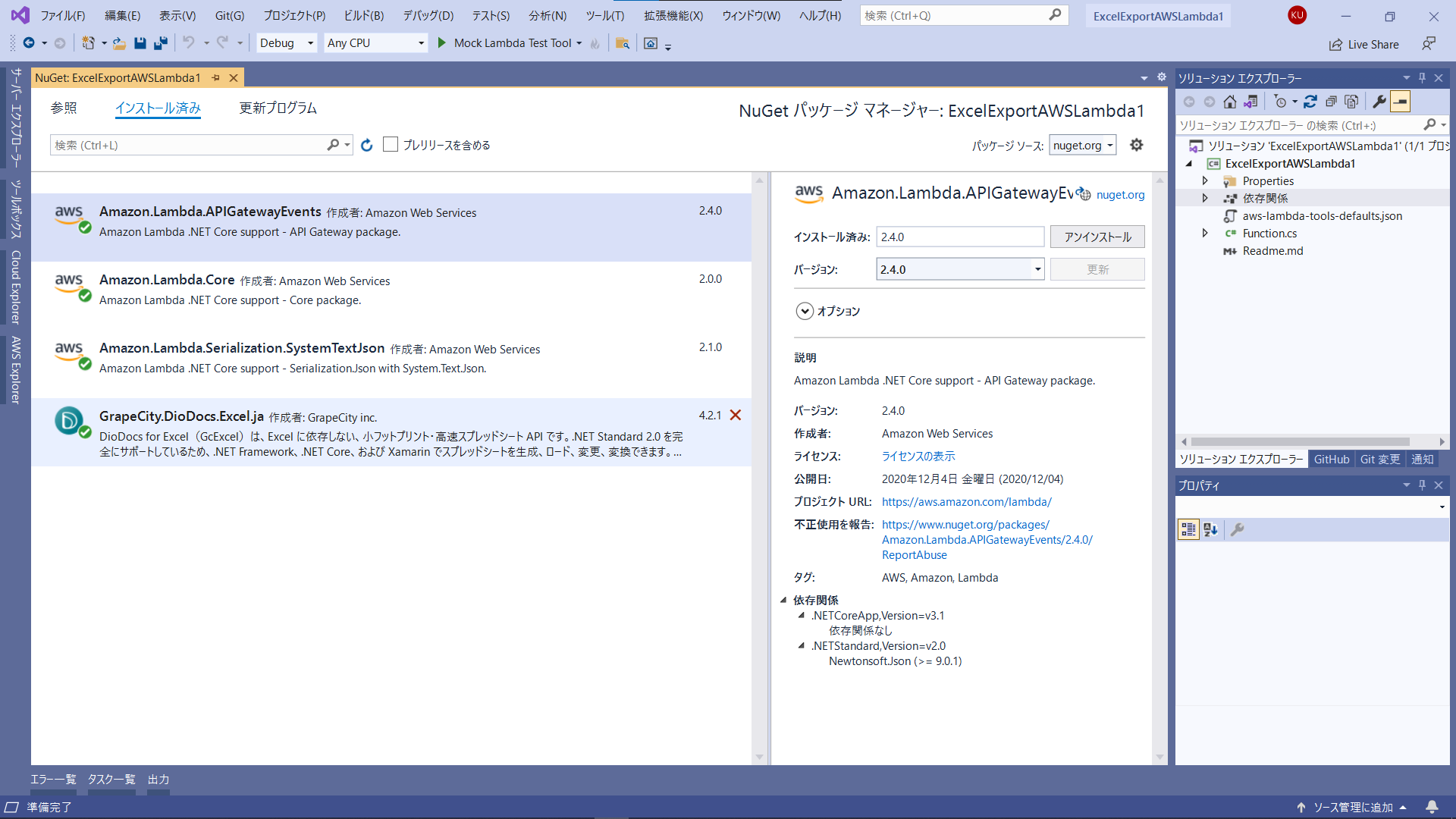Pin the Properties panel
Screen dimensions: 1456x819
point(1422,485)
